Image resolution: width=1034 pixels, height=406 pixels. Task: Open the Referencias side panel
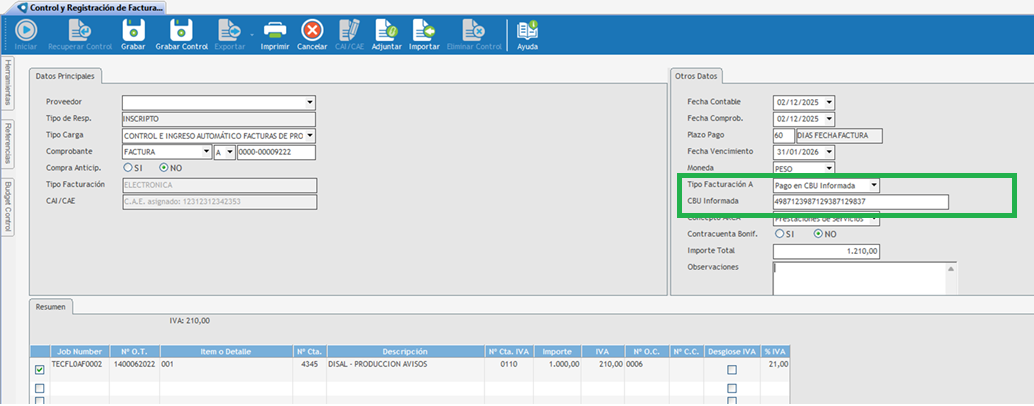coord(8,144)
